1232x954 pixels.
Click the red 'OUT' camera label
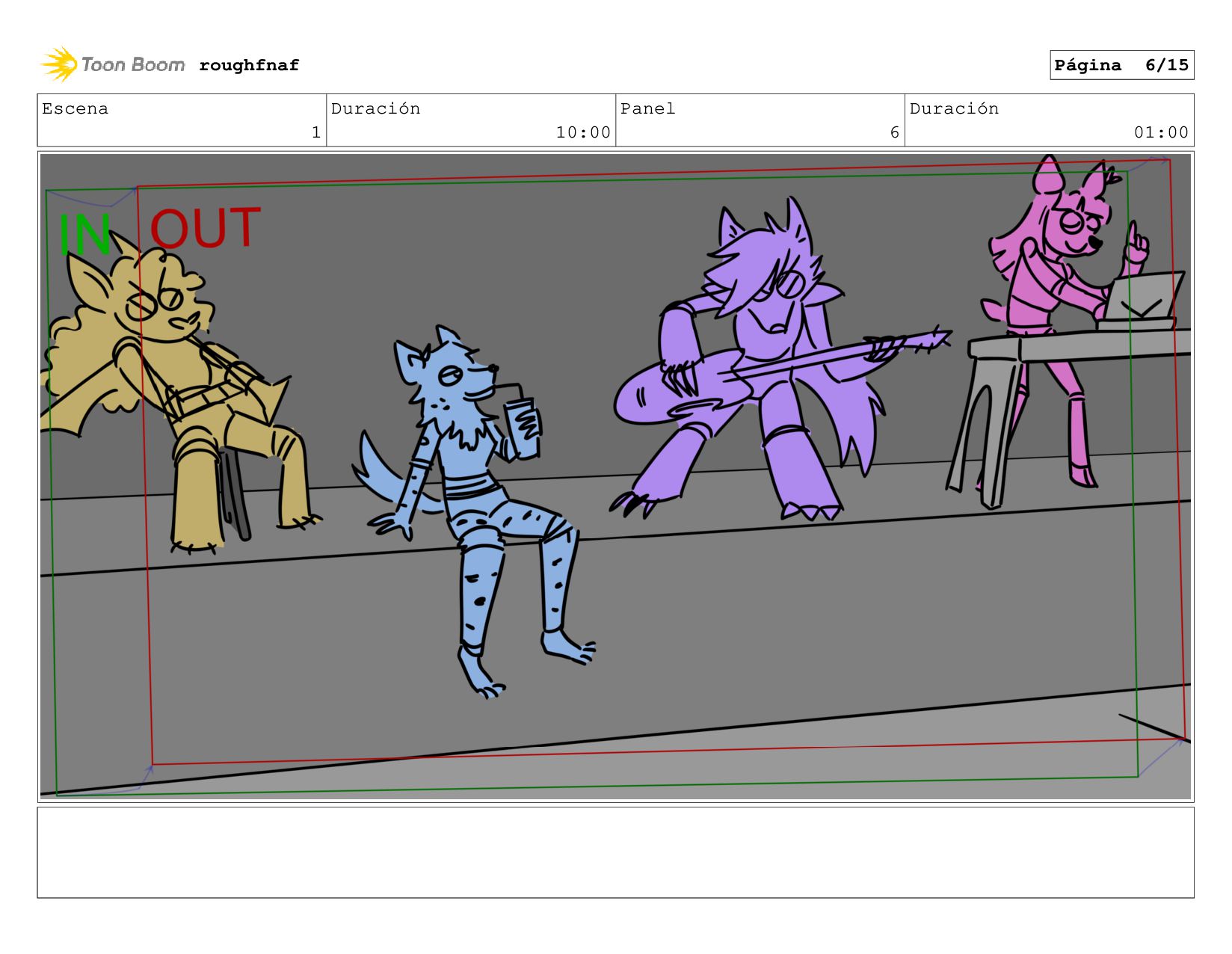click(206, 228)
